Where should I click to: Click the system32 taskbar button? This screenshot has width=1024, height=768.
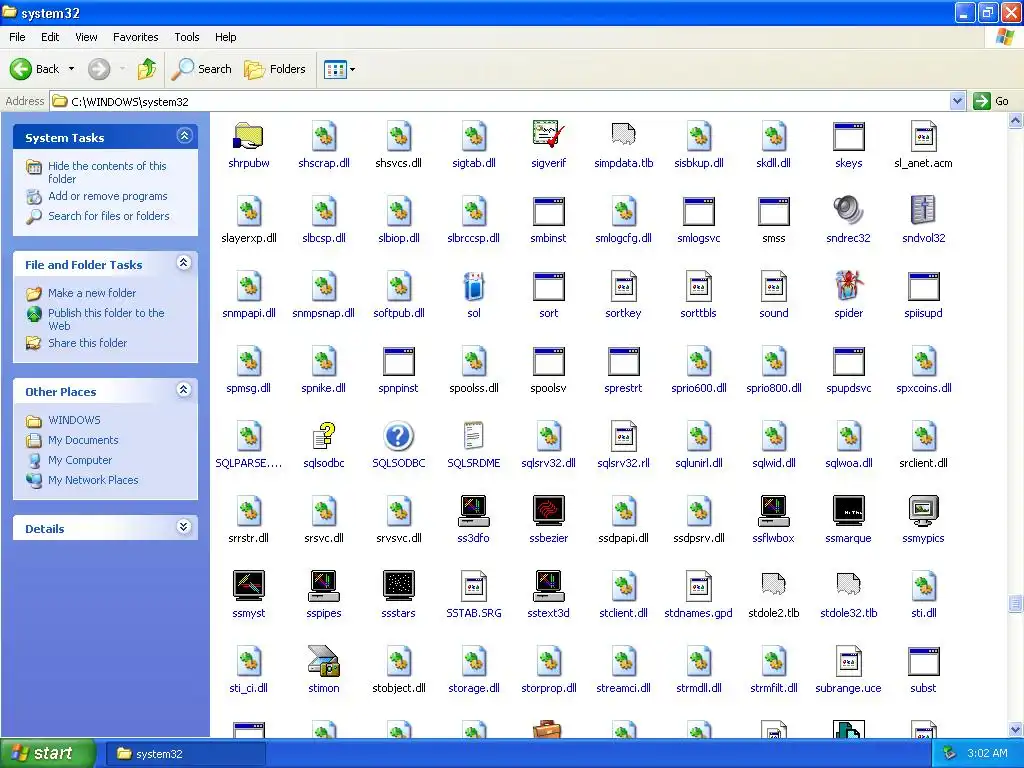(185, 754)
